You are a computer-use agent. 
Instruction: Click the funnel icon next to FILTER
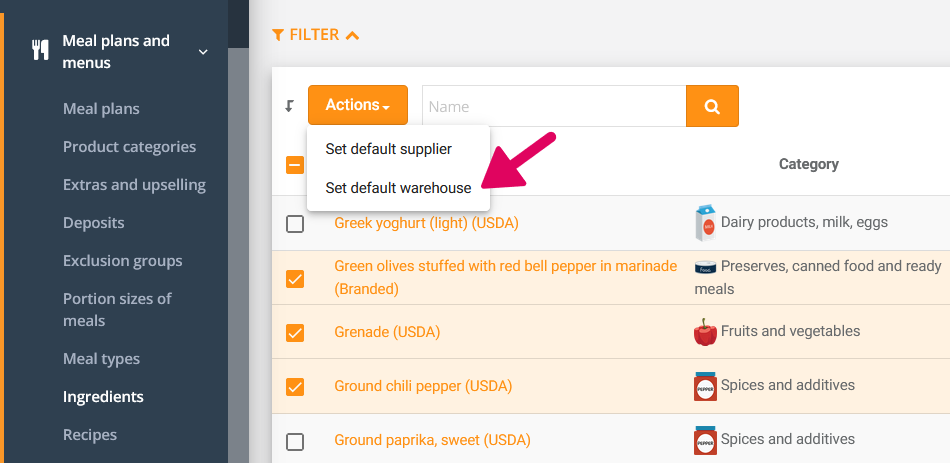pyautogui.click(x=278, y=35)
